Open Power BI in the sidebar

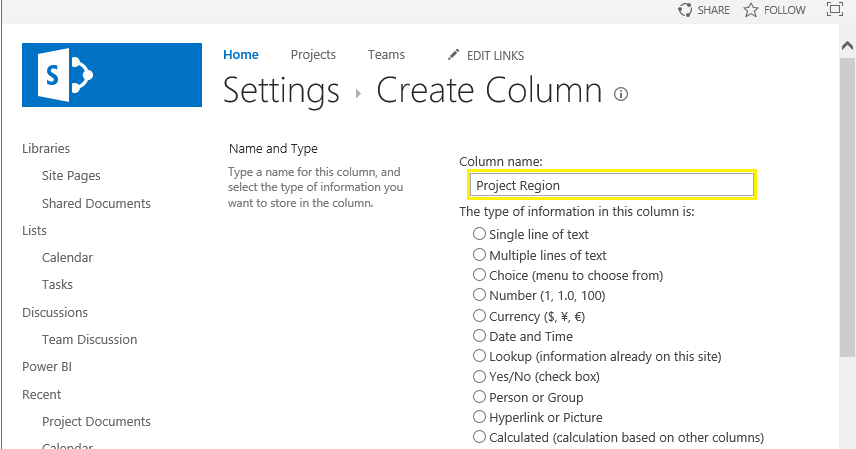[x=47, y=367]
